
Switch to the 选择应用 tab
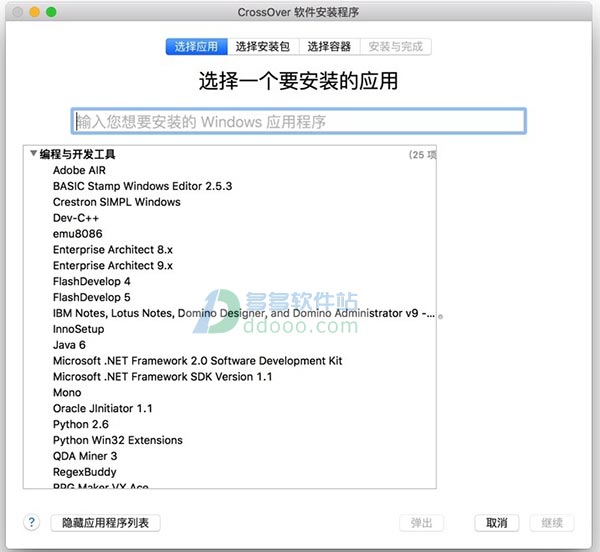(x=197, y=47)
